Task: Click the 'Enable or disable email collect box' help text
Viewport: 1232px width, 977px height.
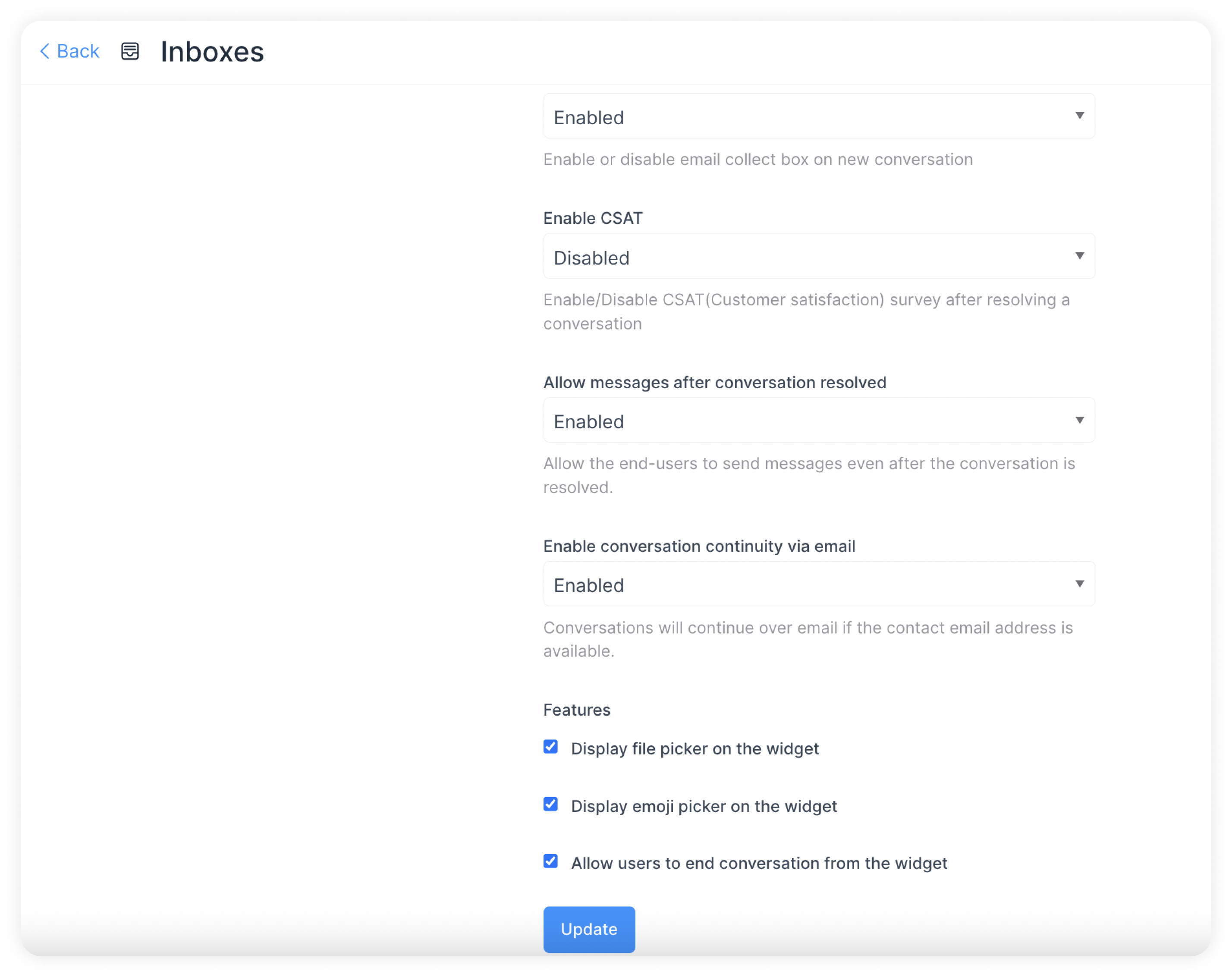Action: tap(758, 160)
